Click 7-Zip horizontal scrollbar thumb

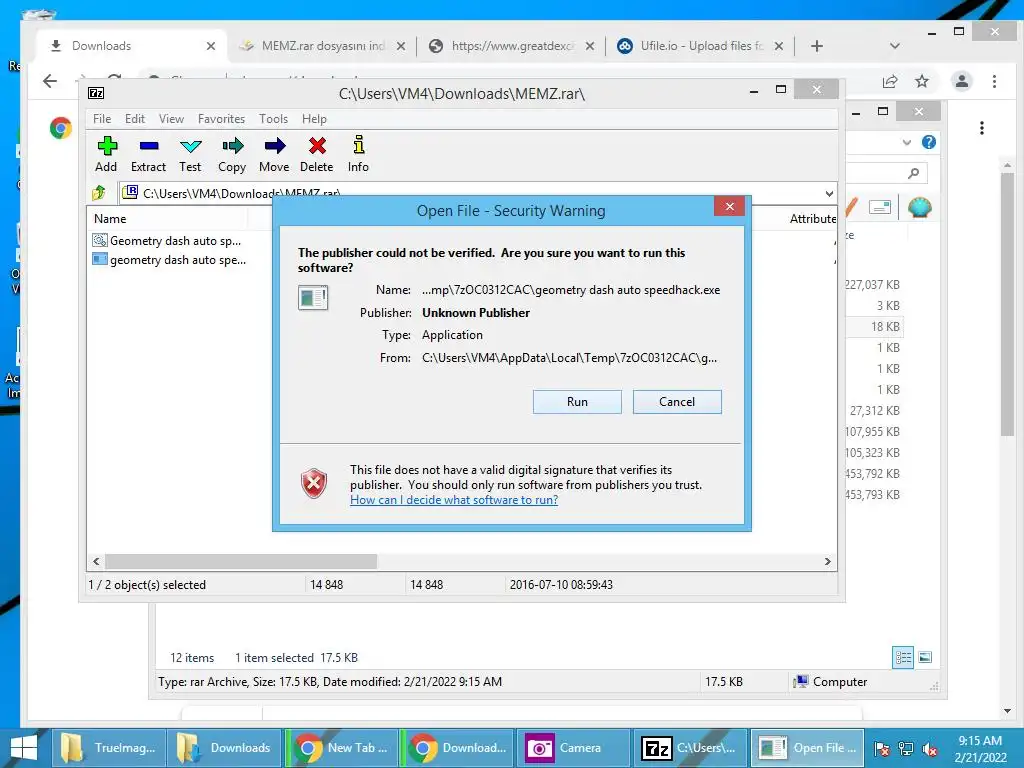(x=241, y=562)
